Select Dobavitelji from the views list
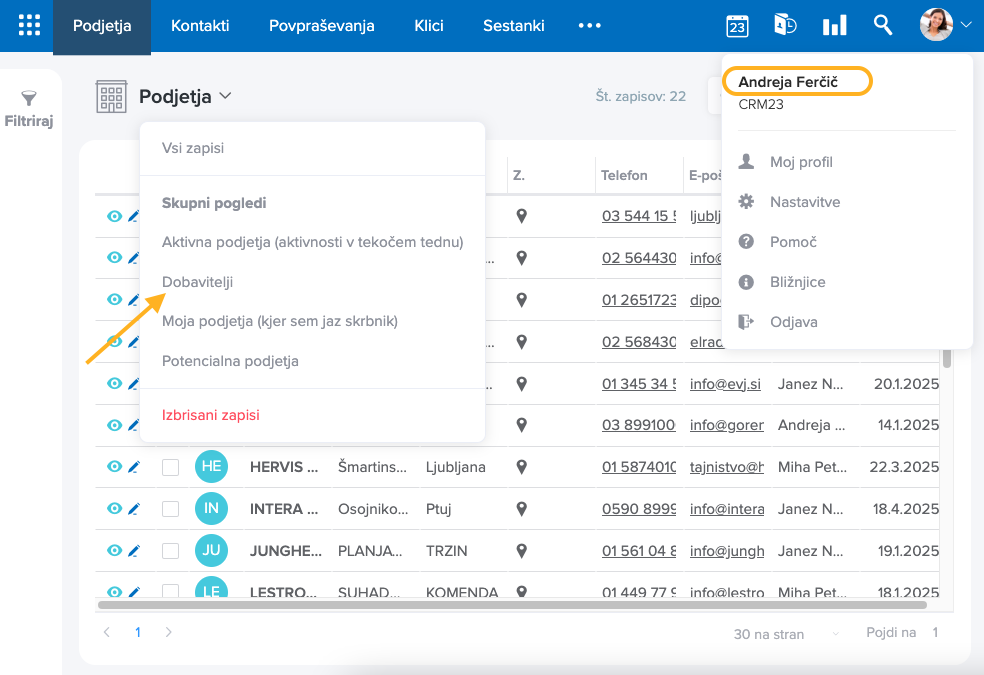 click(197, 282)
